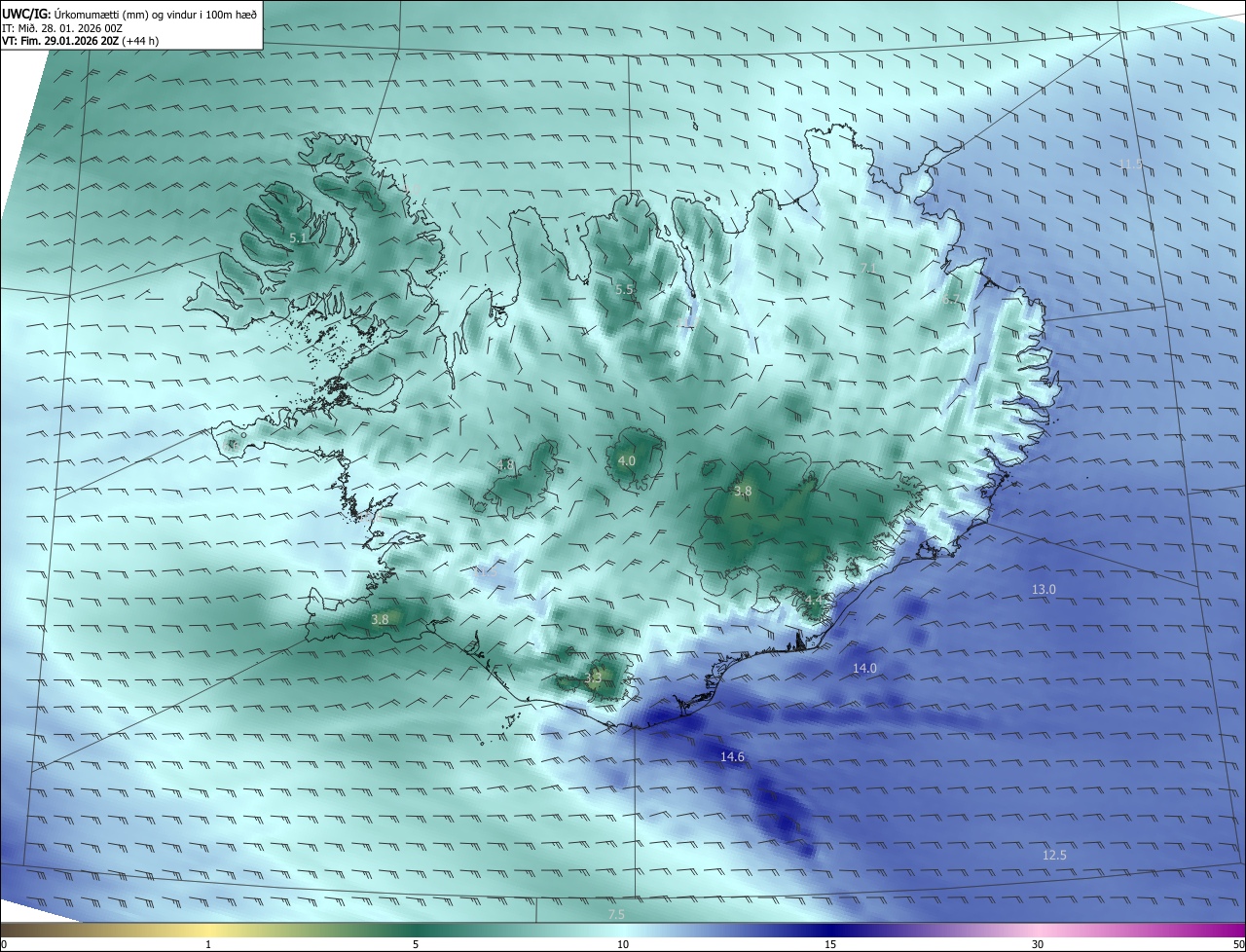Click the 5 tick on the color scale
Image resolution: width=1246 pixels, height=952 pixels.
coord(416,944)
